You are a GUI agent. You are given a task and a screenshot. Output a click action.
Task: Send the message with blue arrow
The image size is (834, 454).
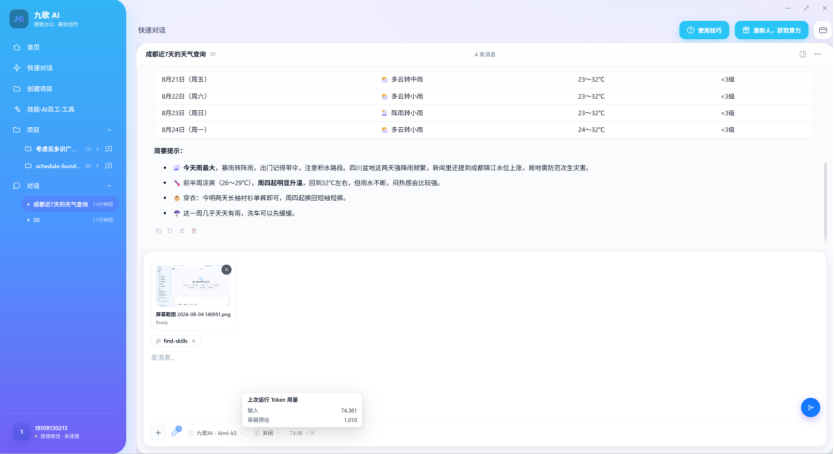click(810, 408)
